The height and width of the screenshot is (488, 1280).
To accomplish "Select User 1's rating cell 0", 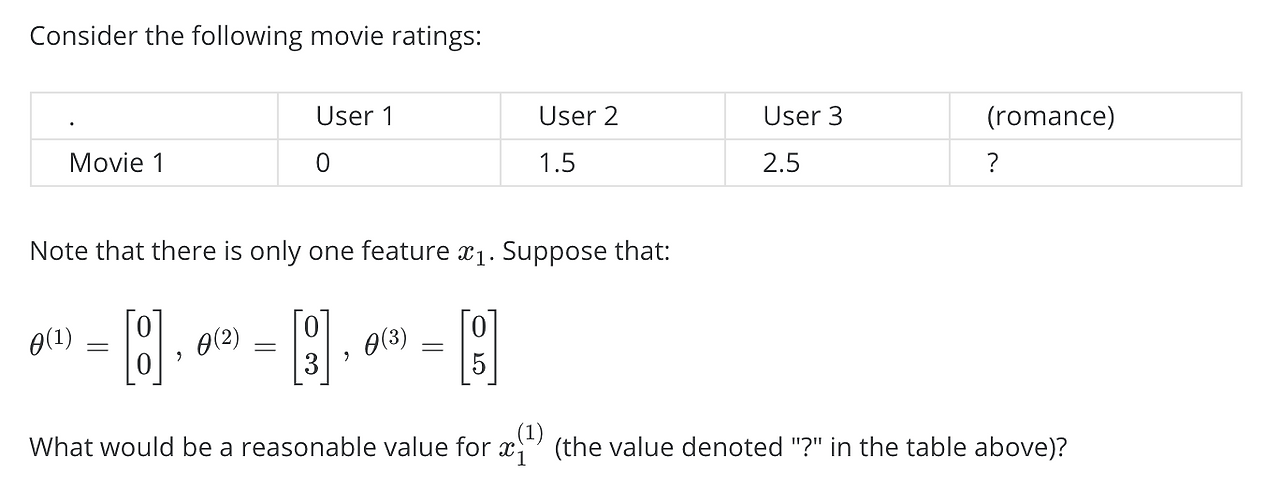I will (322, 163).
